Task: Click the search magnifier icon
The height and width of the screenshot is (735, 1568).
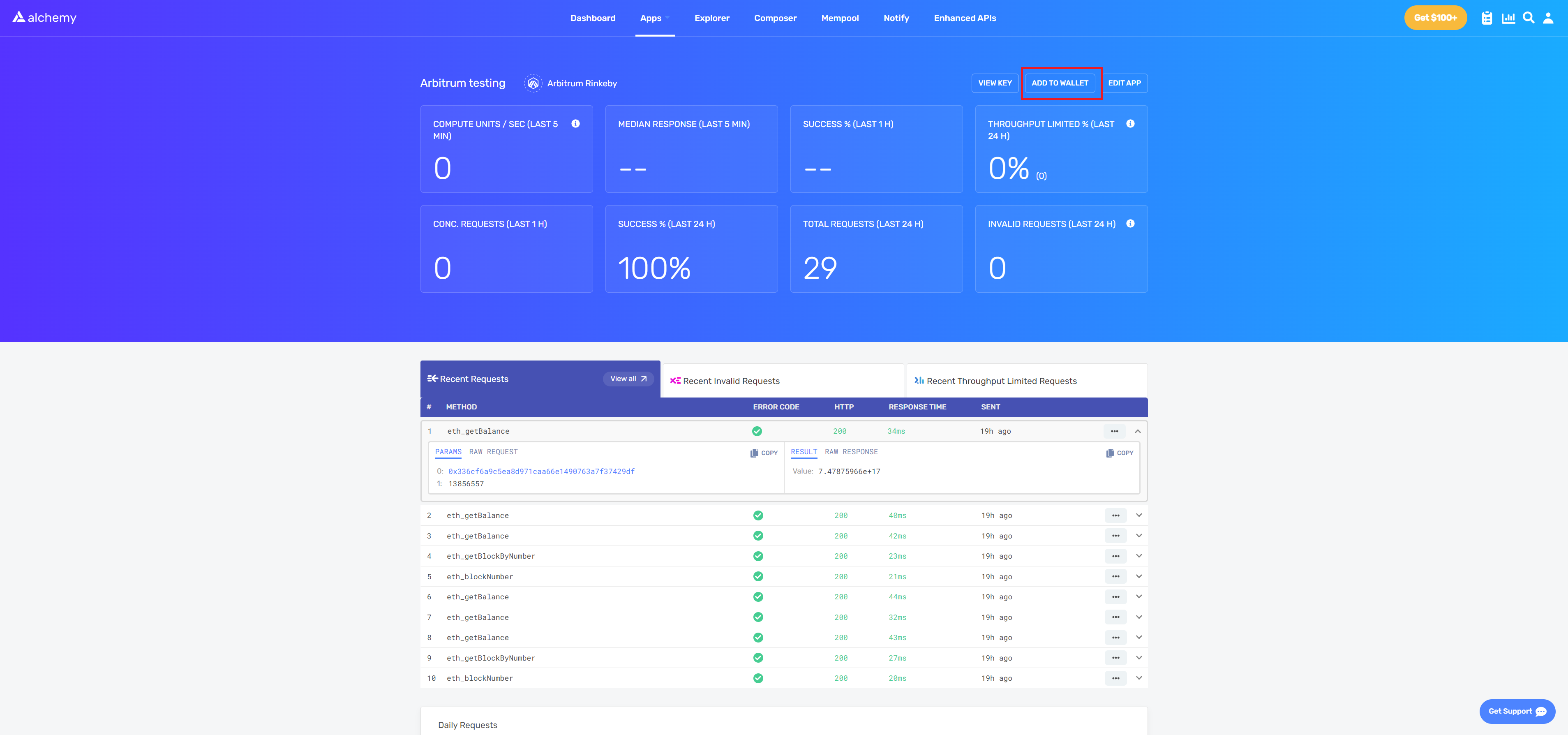Action: pyautogui.click(x=1529, y=18)
